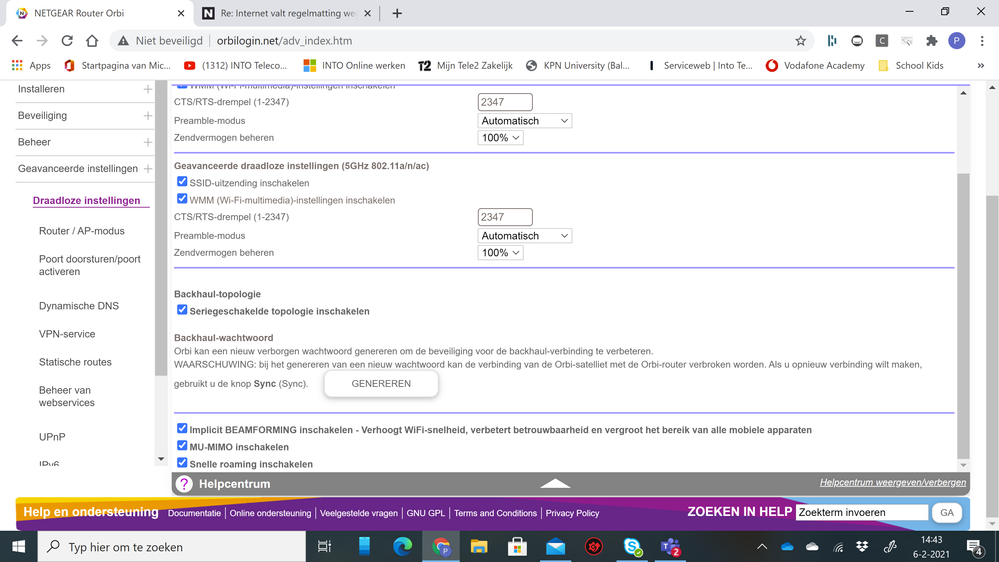The height and width of the screenshot is (562, 999).
Task: Open Documentatie link
Action: point(194,513)
